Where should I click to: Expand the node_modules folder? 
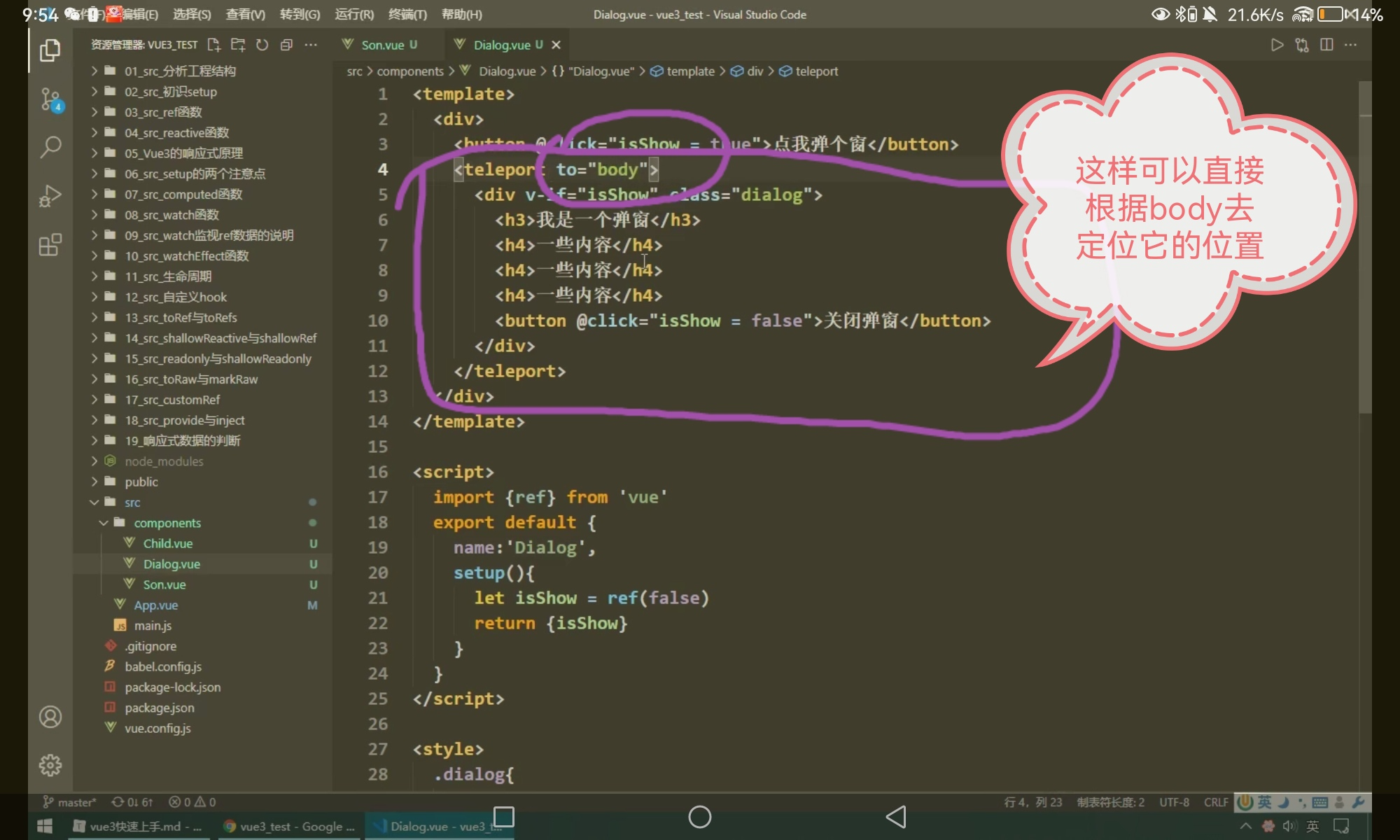tap(163, 461)
